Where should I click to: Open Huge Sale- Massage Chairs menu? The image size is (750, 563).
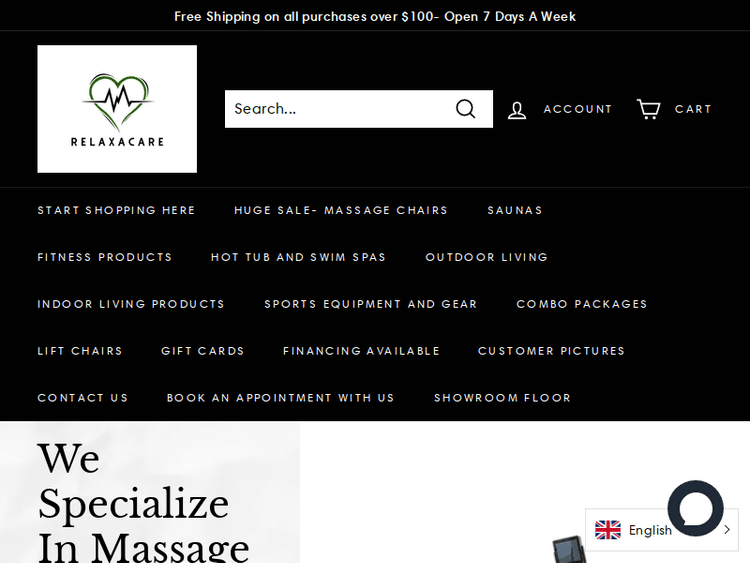pyautogui.click(x=341, y=210)
